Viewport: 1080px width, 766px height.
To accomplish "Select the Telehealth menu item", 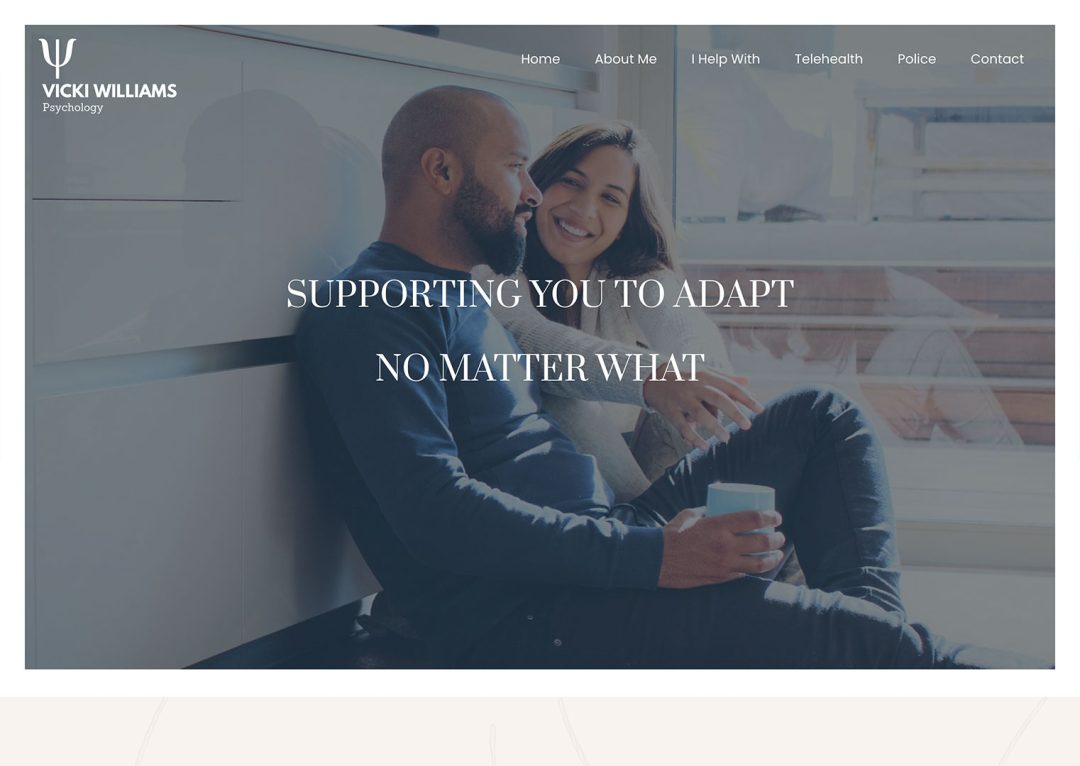I will click(x=828, y=59).
